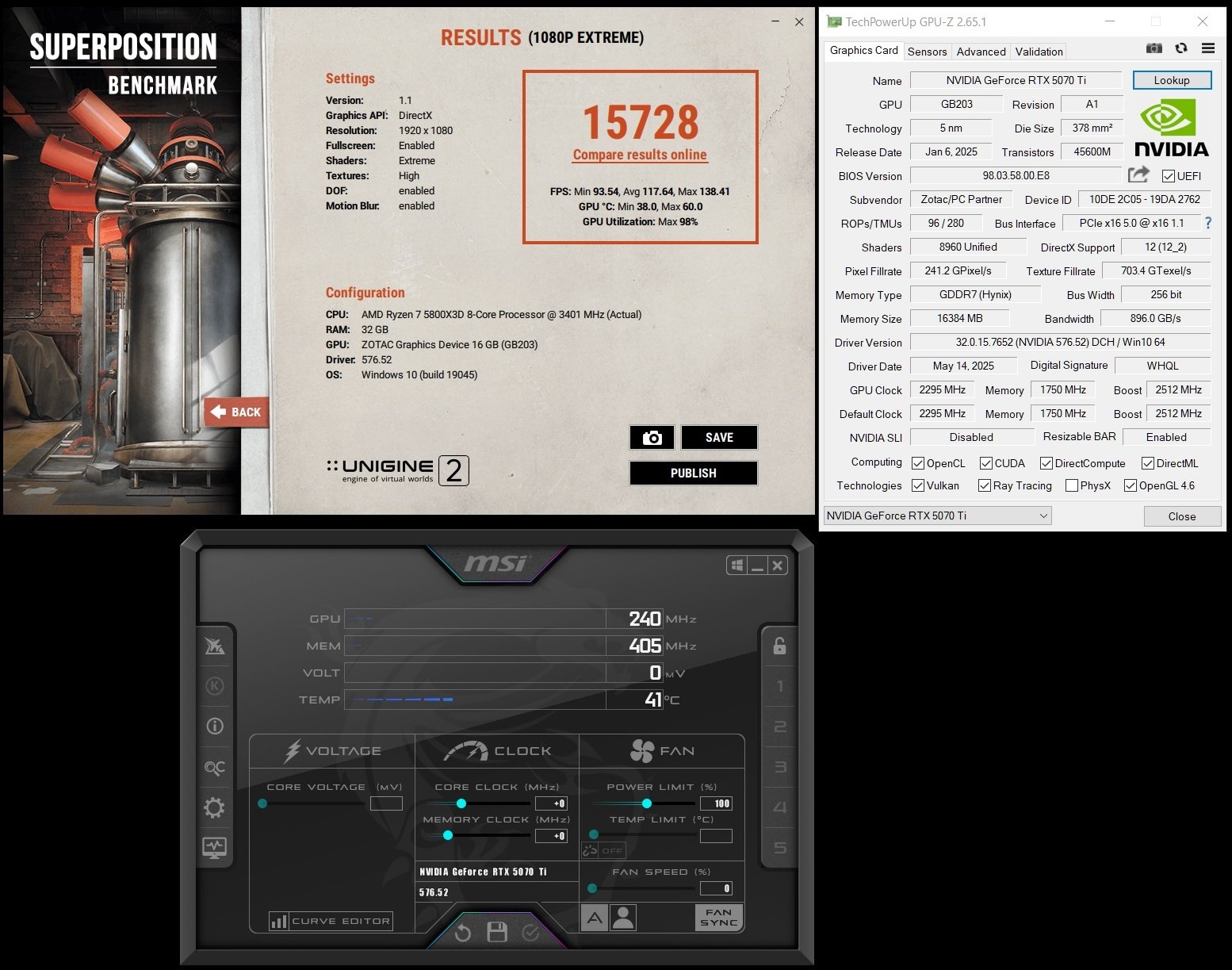Click the Afterburner fighter jet logo icon
The width and height of the screenshot is (1232, 970).
click(x=215, y=646)
